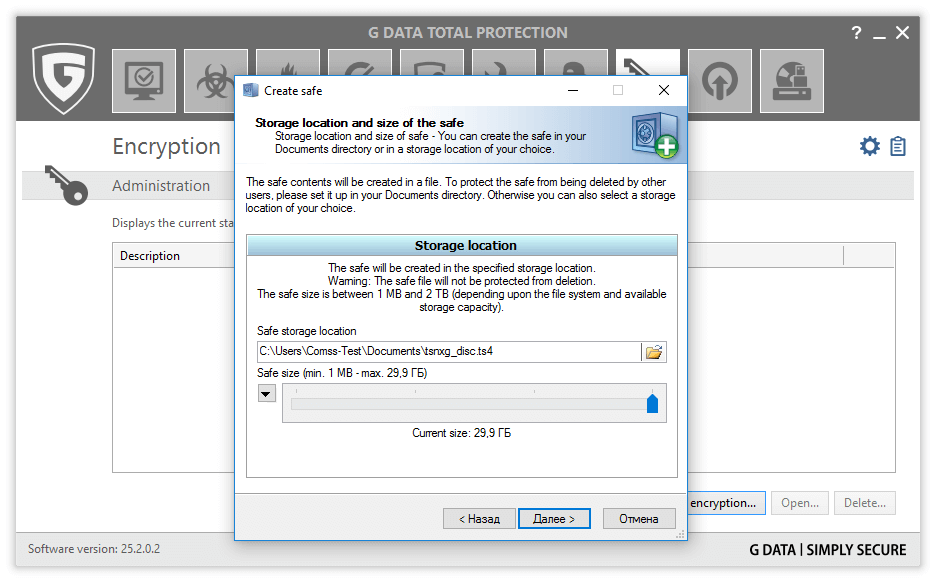The height and width of the screenshot is (582, 936).
Task: Click the safe size slider handle
Action: click(652, 404)
